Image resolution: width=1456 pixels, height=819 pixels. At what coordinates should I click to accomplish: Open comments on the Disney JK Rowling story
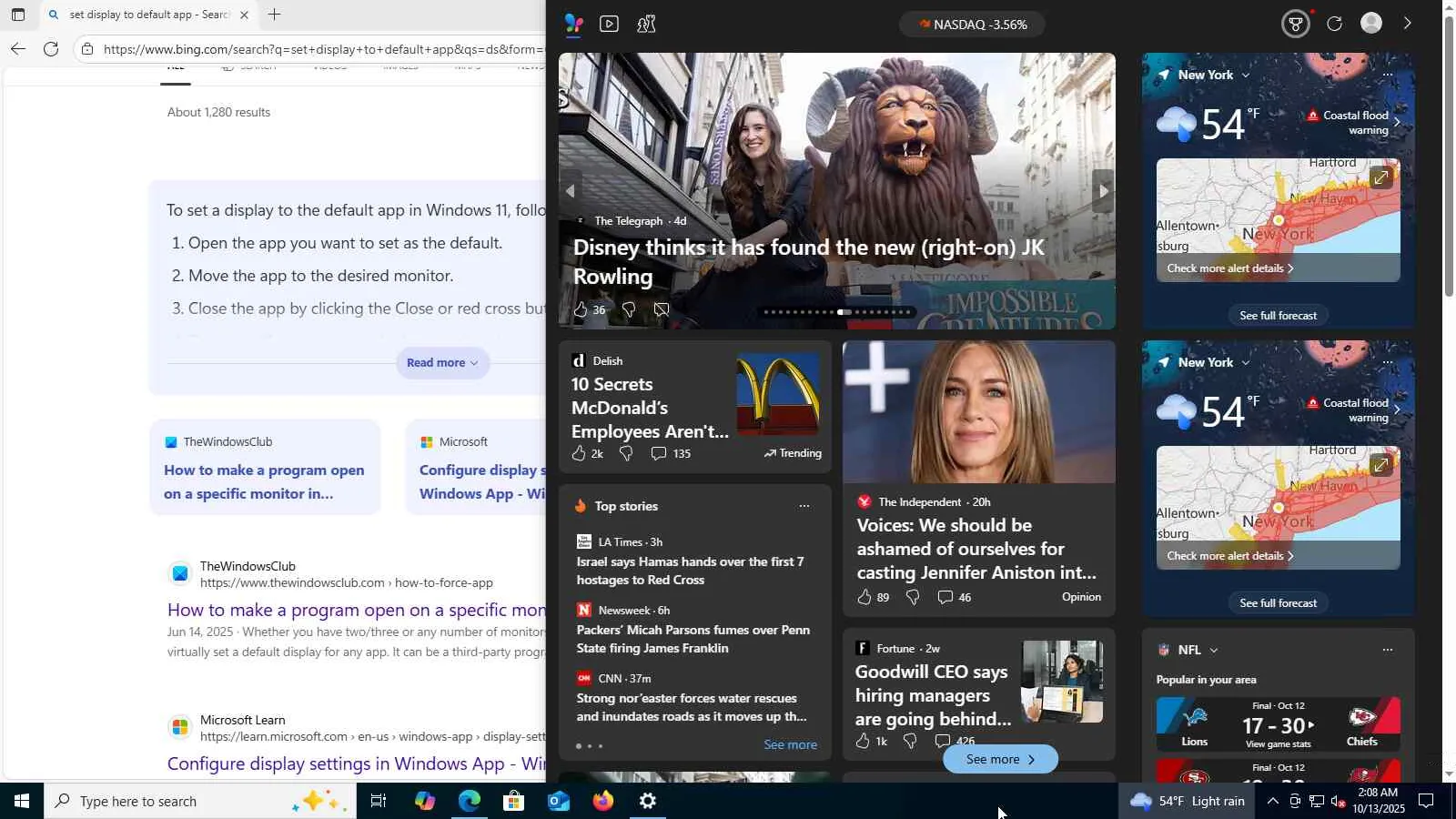coord(662,309)
